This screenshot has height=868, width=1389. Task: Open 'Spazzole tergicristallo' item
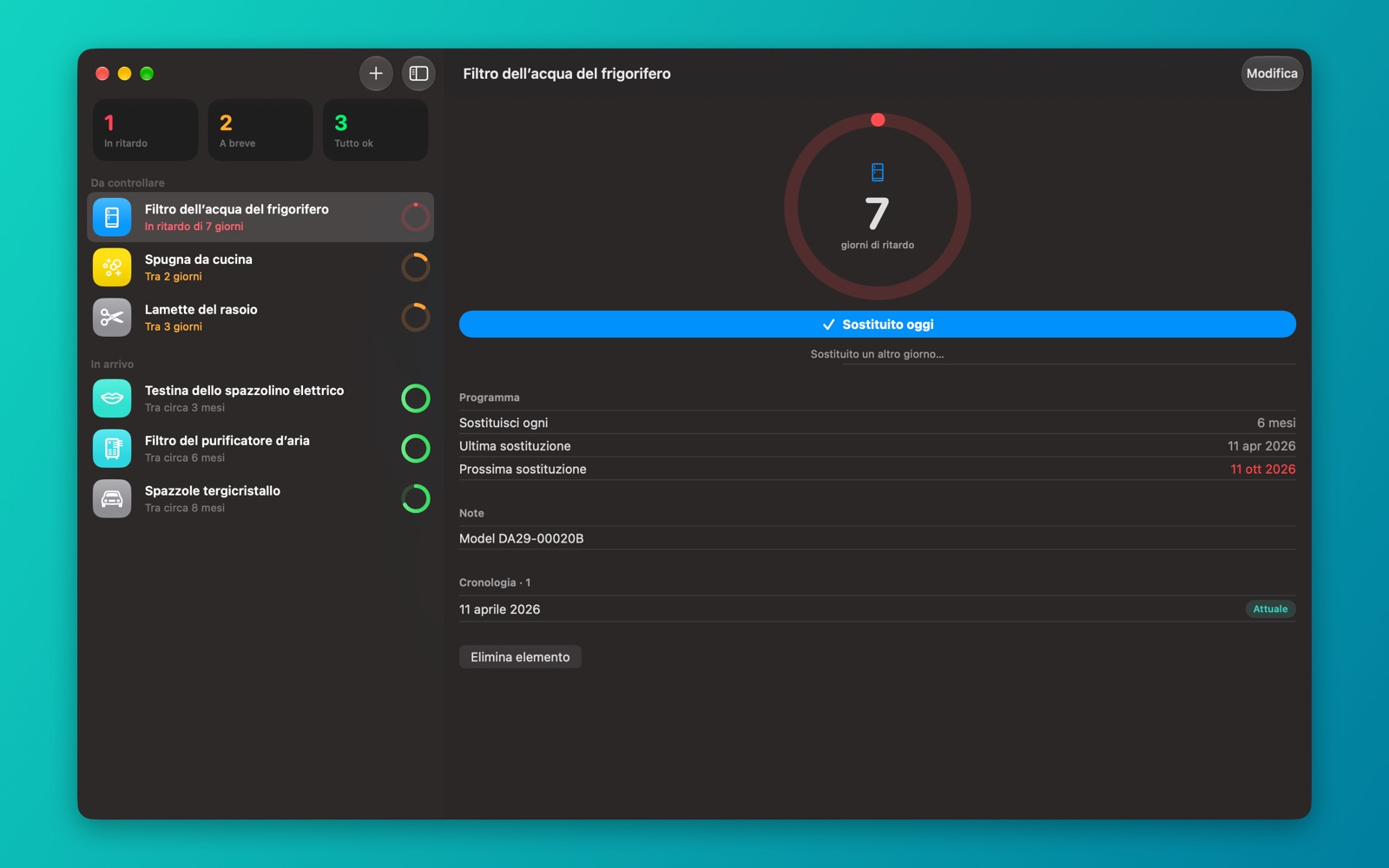(260, 499)
